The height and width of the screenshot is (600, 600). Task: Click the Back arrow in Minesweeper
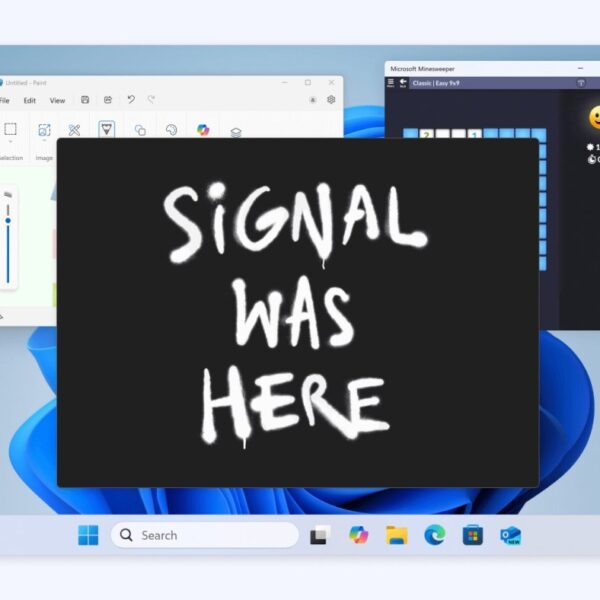(403, 83)
